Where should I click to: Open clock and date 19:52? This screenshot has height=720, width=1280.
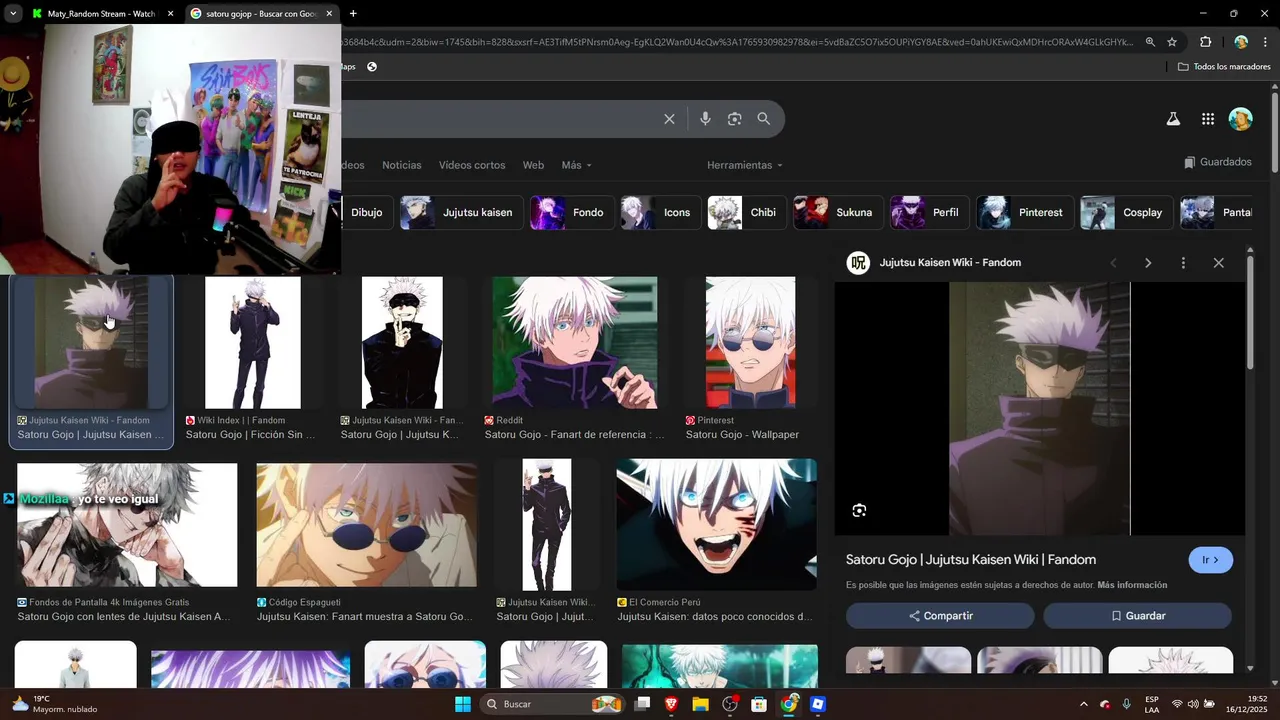pos(1246,704)
